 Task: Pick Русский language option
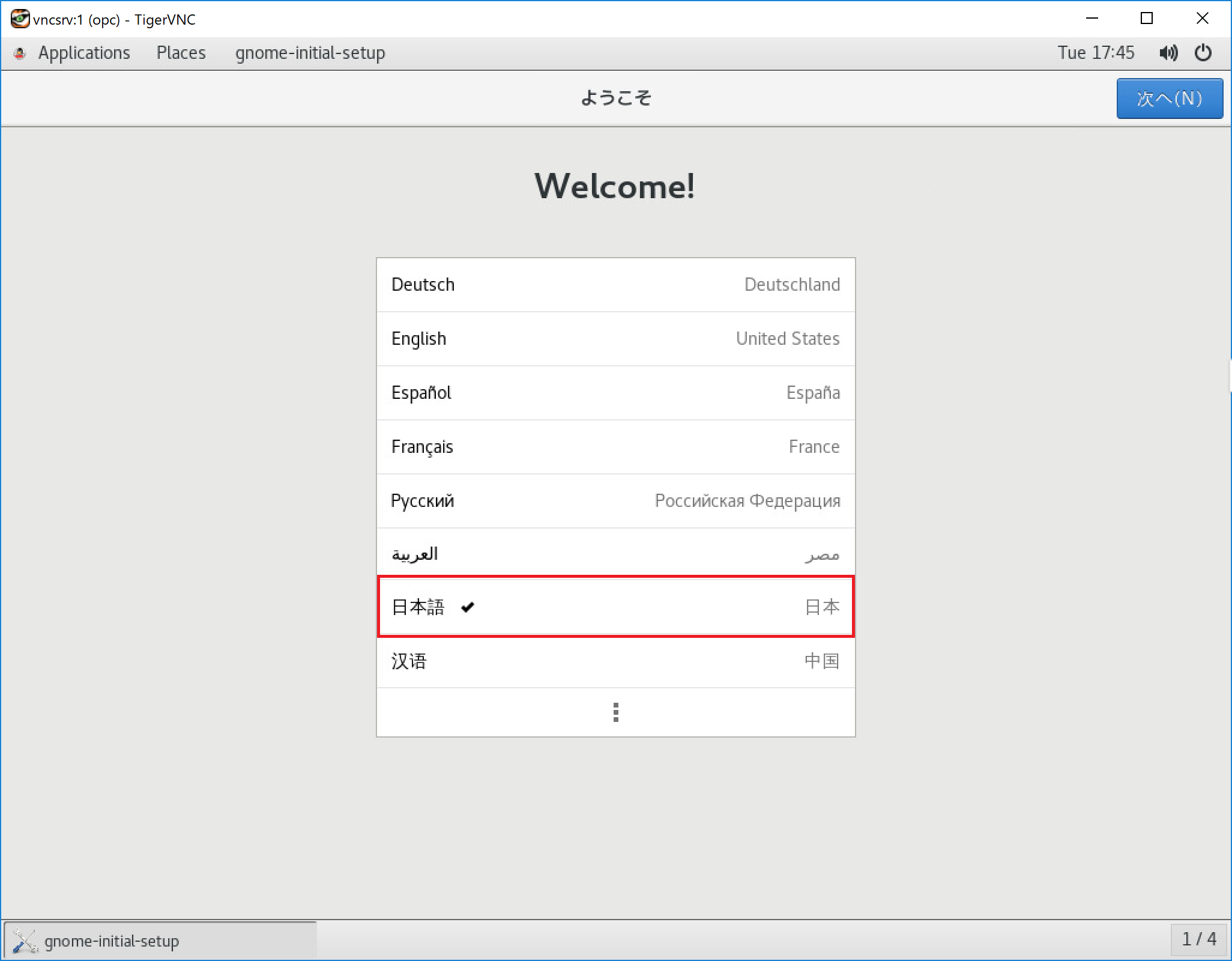click(x=615, y=501)
